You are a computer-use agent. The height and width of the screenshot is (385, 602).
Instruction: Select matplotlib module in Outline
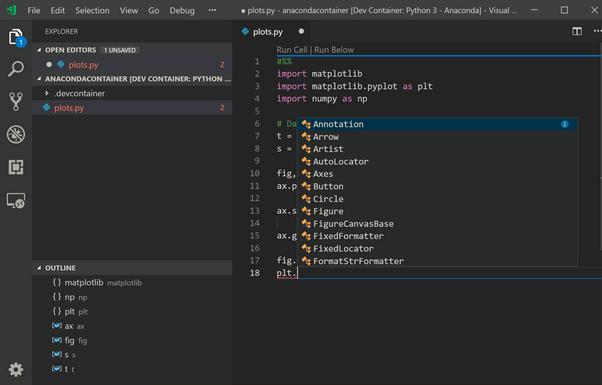pyautogui.click(x=132, y=283)
